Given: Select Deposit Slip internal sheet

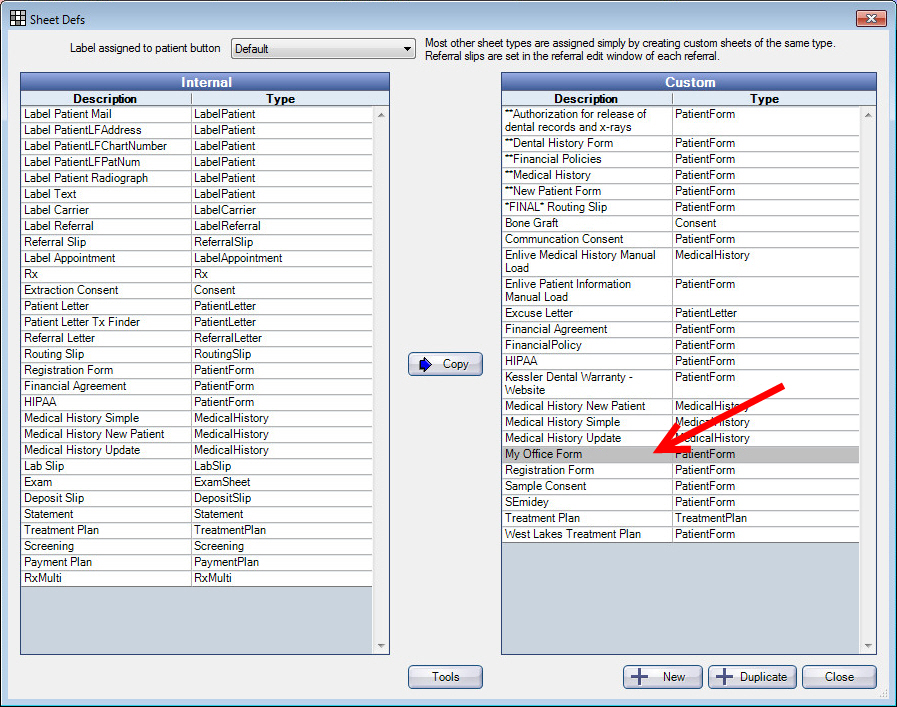Looking at the screenshot, I should point(196,498).
